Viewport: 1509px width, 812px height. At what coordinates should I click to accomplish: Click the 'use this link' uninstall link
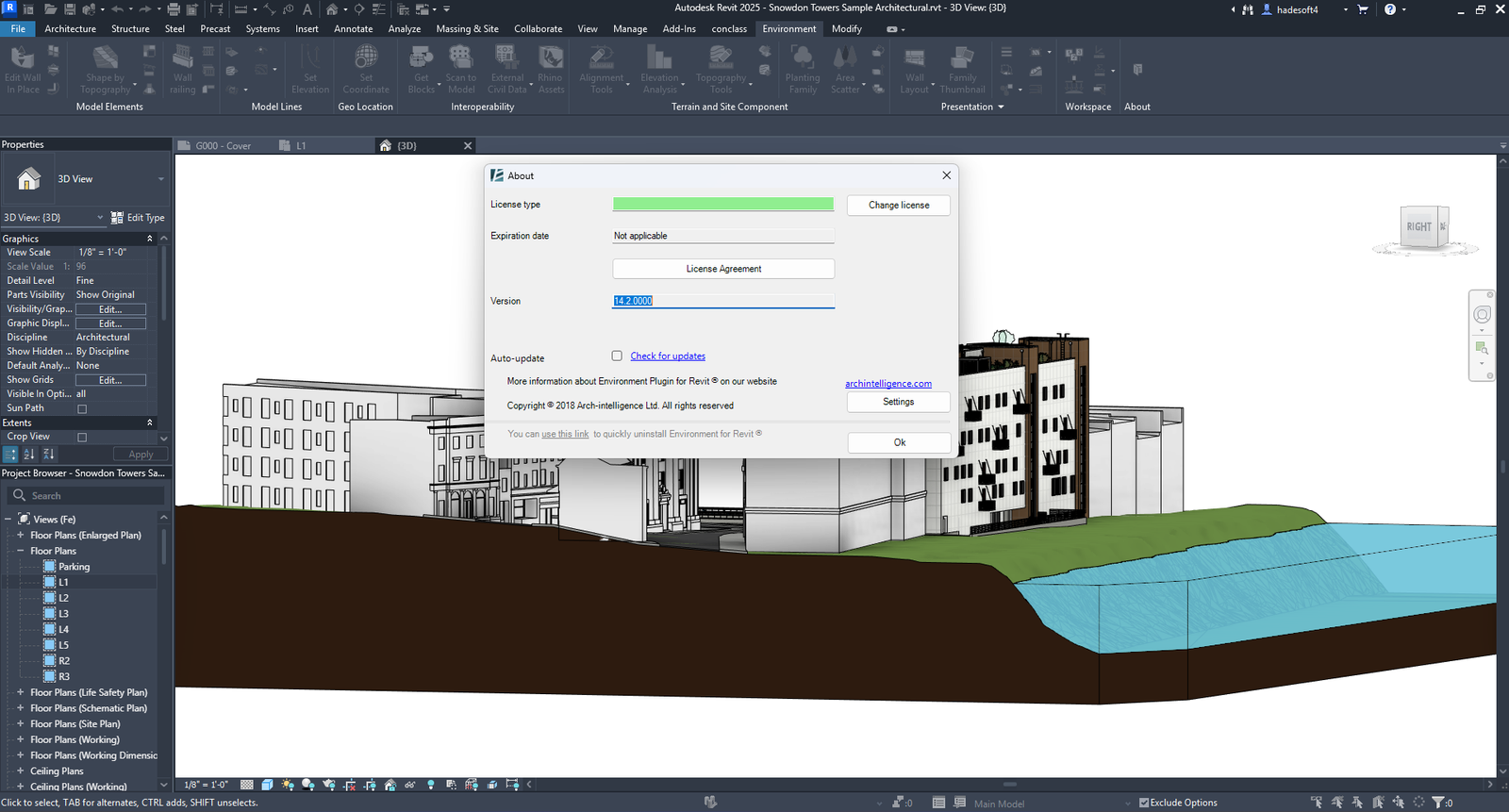point(565,435)
